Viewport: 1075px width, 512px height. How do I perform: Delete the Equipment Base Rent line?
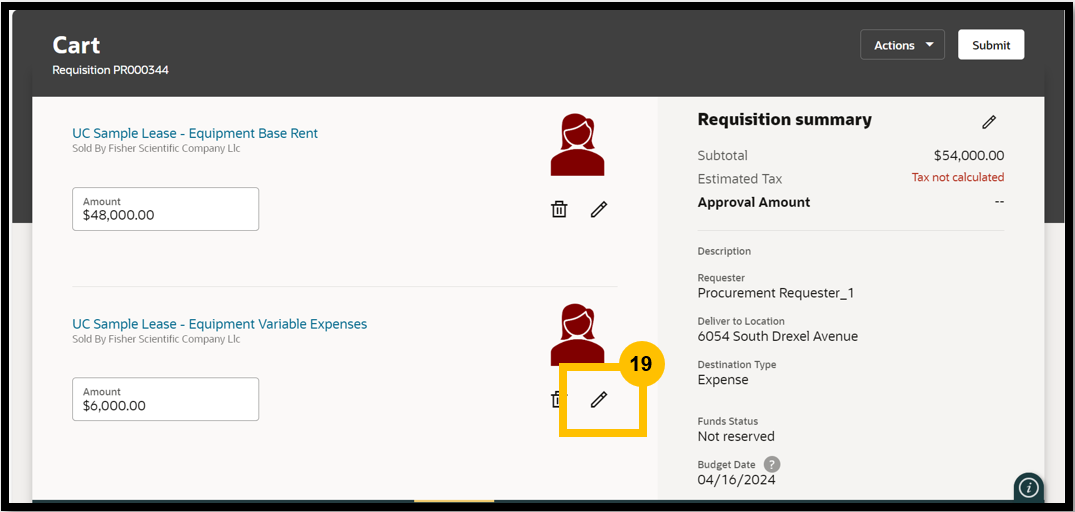559,210
